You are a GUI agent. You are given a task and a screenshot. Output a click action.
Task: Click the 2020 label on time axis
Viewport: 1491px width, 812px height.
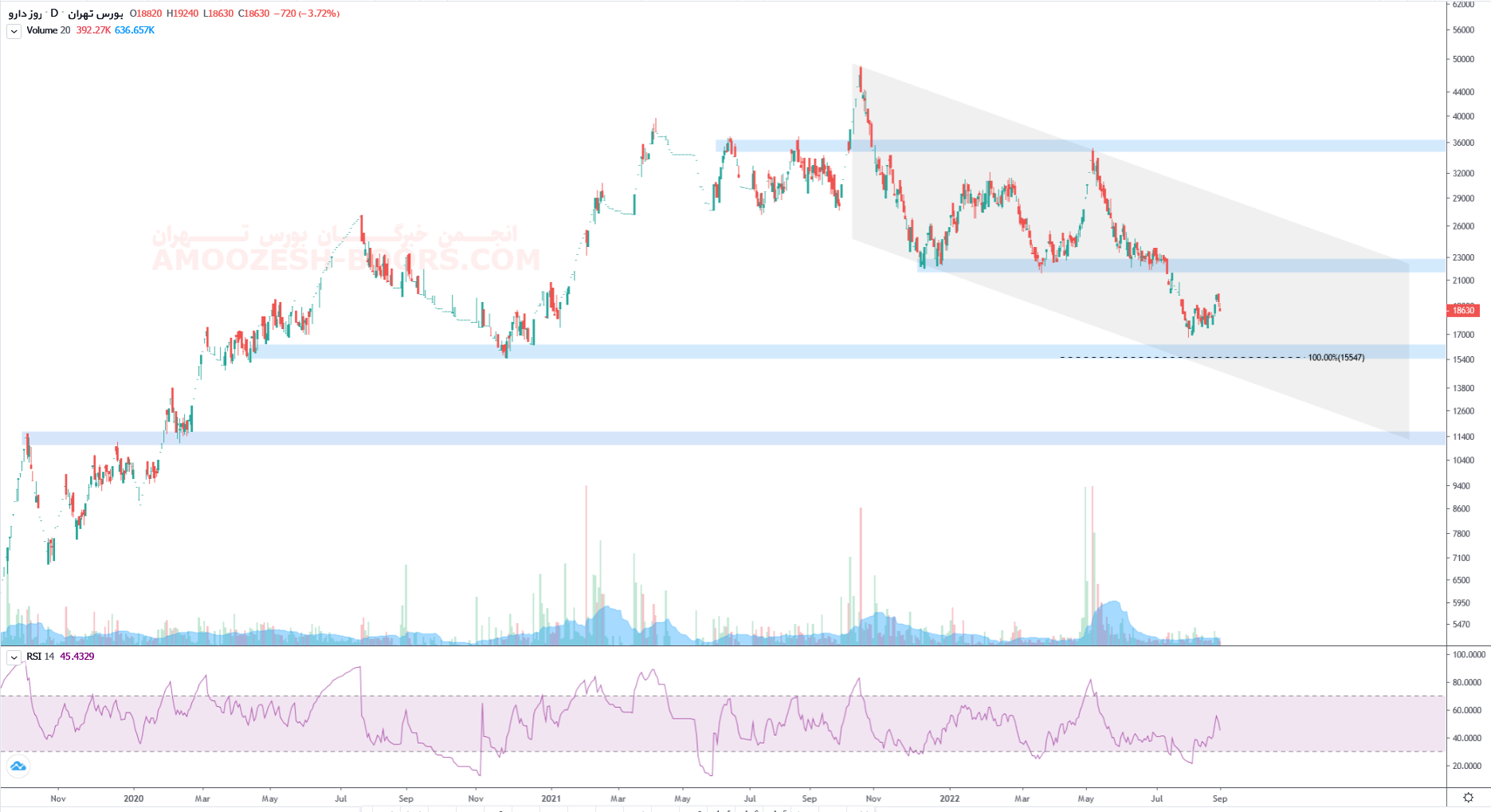click(134, 798)
